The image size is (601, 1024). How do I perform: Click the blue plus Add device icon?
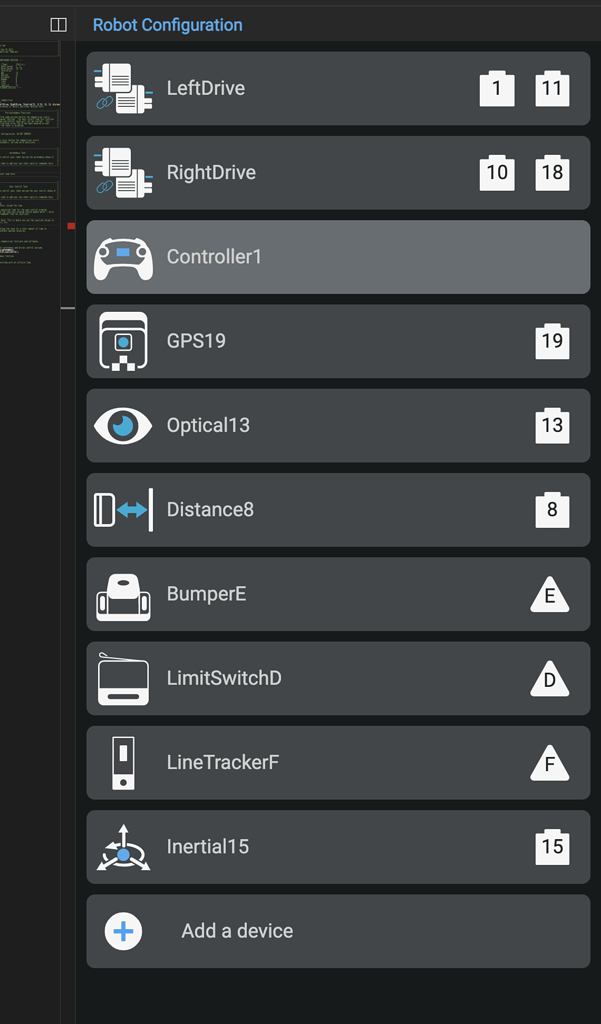[x=123, y=931]
